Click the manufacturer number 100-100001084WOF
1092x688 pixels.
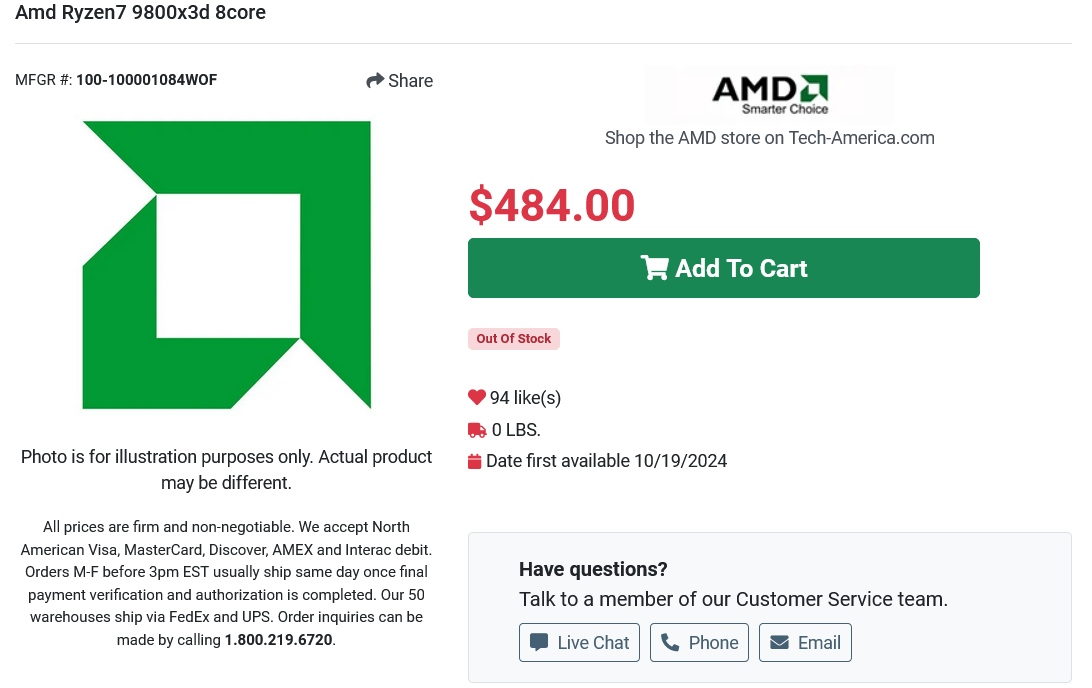(x=146, y=80)
